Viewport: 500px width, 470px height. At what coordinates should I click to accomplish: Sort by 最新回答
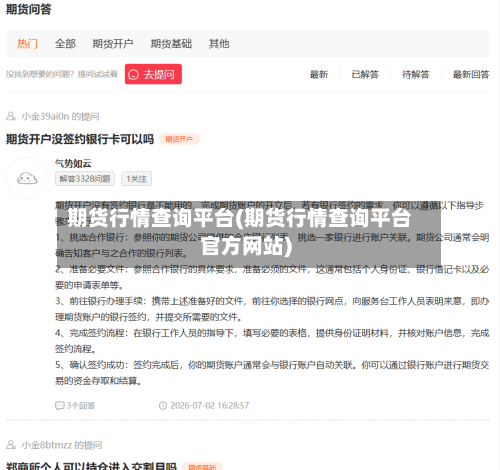coord(471,74)
